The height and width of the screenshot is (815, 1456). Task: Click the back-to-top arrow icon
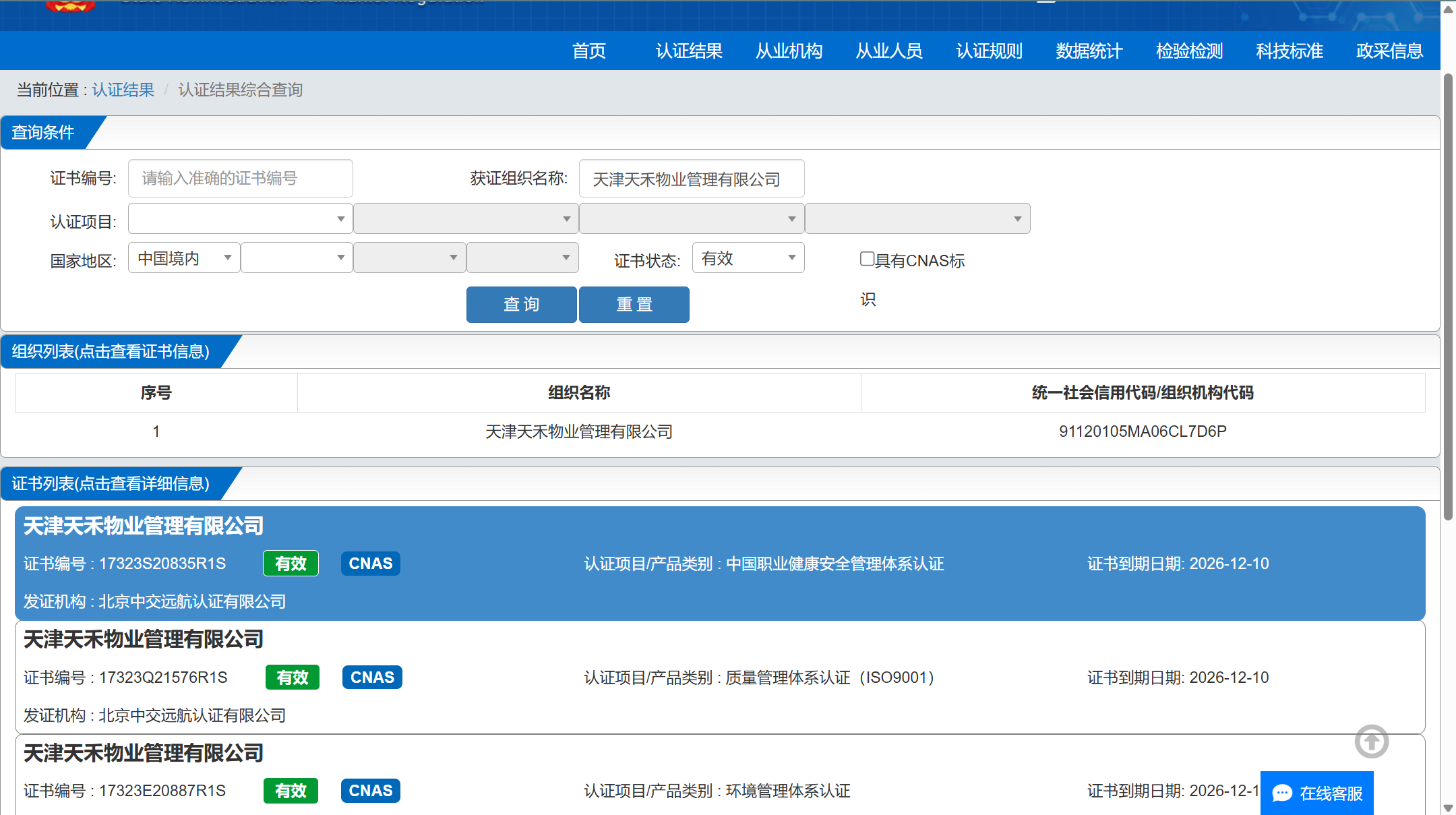point(1372,742)
